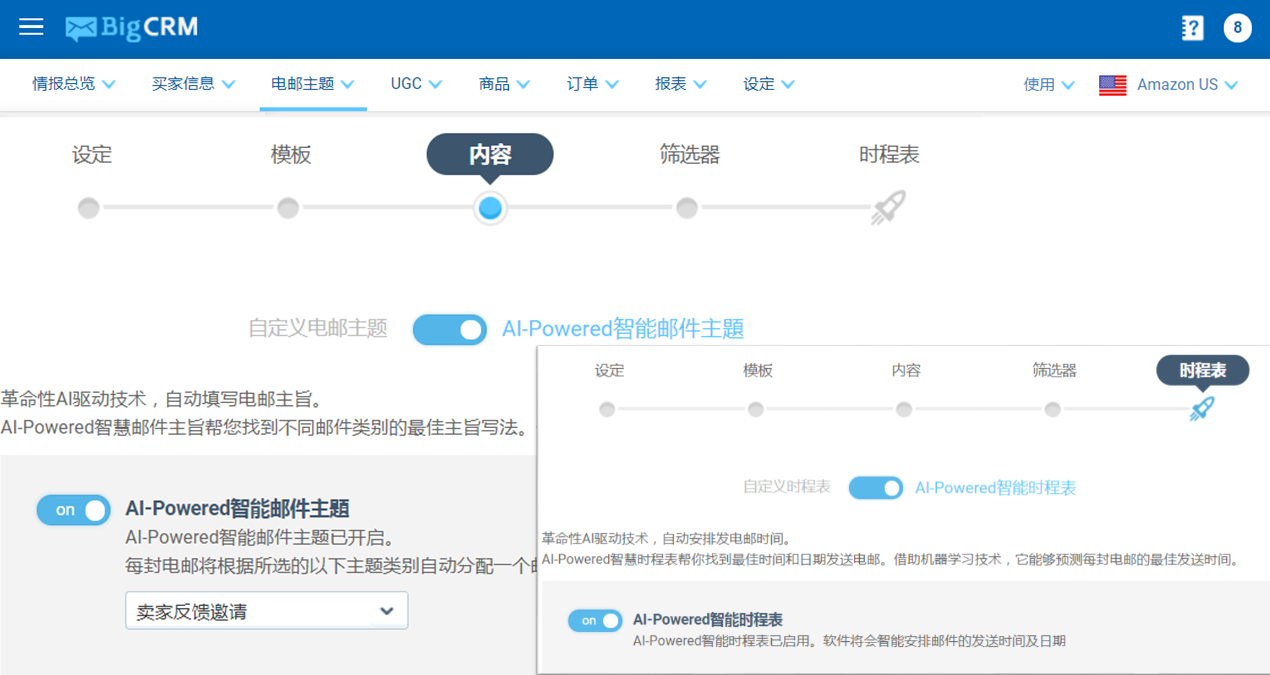The width and height of the screenshot is (1270, 675).
Task: Click the US flag marketplace icon
Action: (1111, 85)
